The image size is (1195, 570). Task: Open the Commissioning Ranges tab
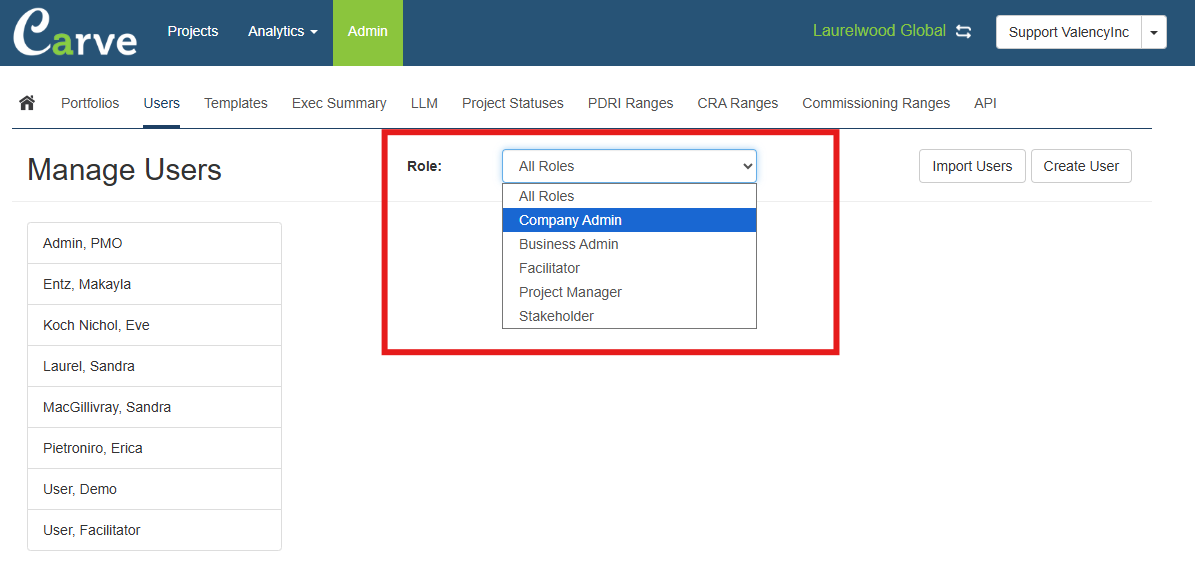(876, 103)
